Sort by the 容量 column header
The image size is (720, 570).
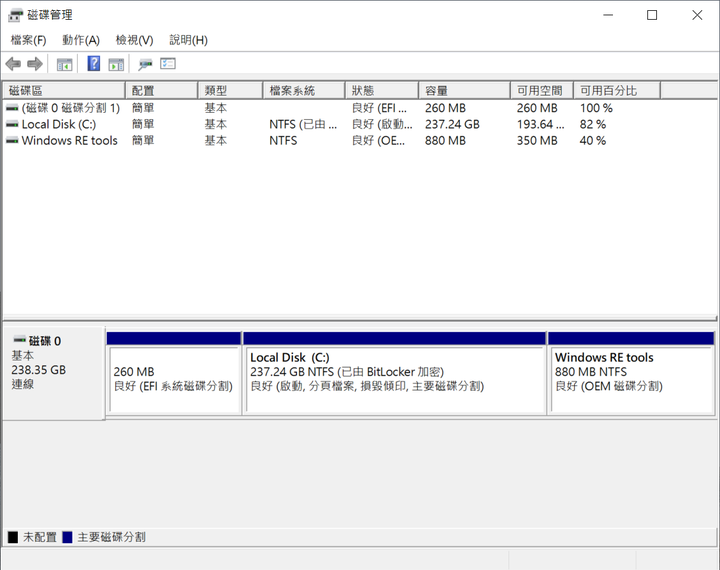(465, 90)
